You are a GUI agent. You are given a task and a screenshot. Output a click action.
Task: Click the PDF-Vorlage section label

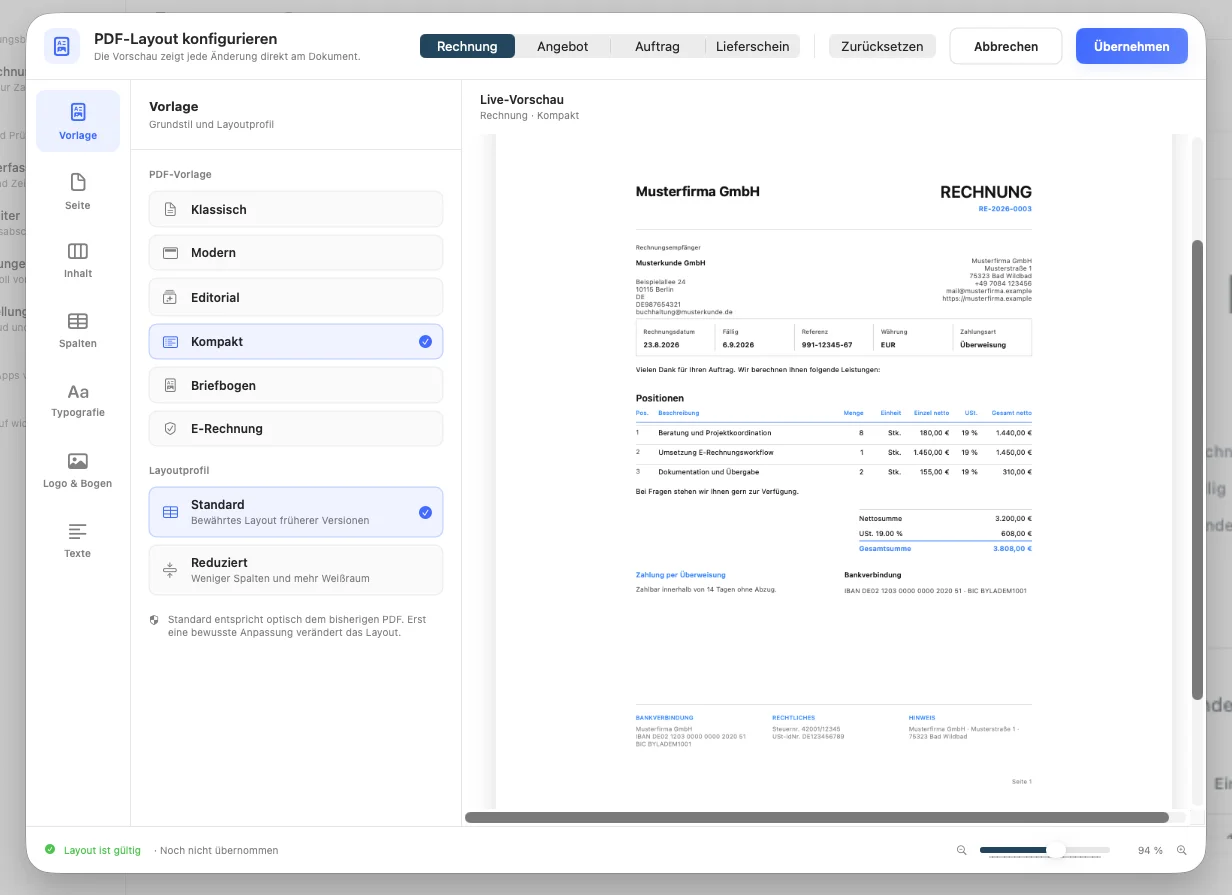(180, 174)
